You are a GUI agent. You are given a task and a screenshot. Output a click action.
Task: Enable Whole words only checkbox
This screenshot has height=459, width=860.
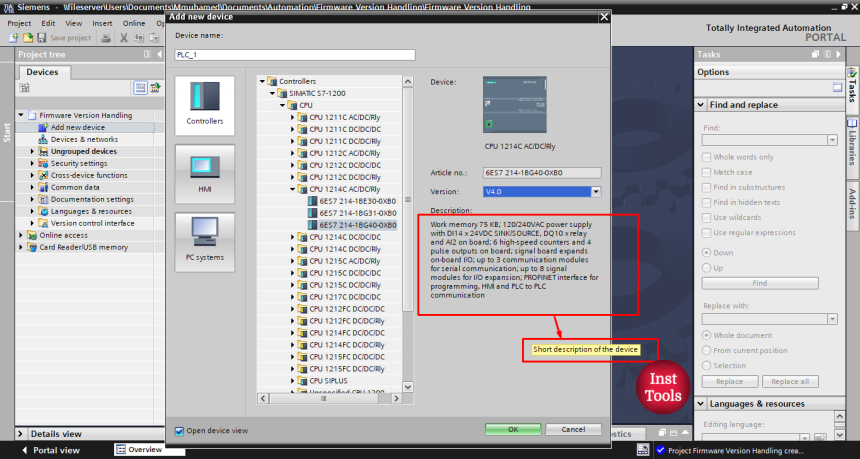[x=706, y=157]
